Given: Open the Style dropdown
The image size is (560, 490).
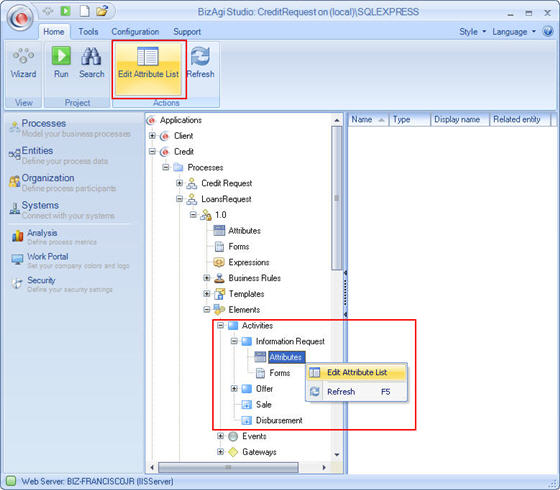Looking at the screenshot, I should pyautogui.click(x=472, y=32).
